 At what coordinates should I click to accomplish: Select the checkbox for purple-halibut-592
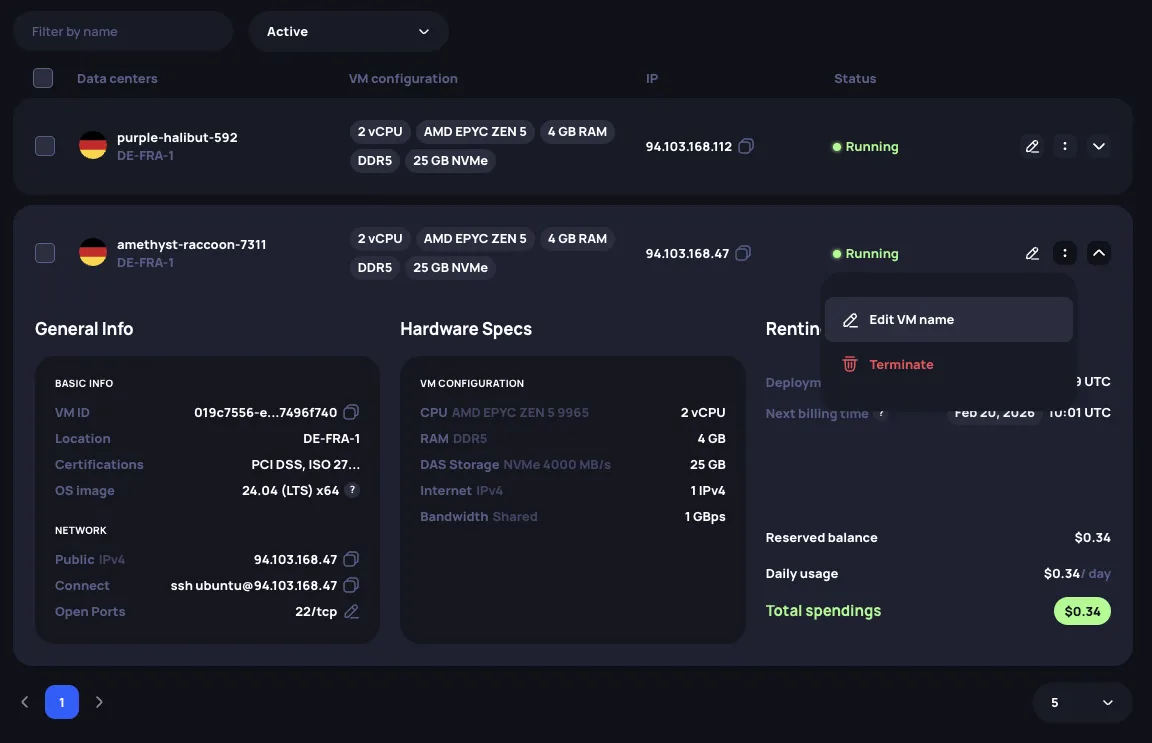(x=44, y=145)
